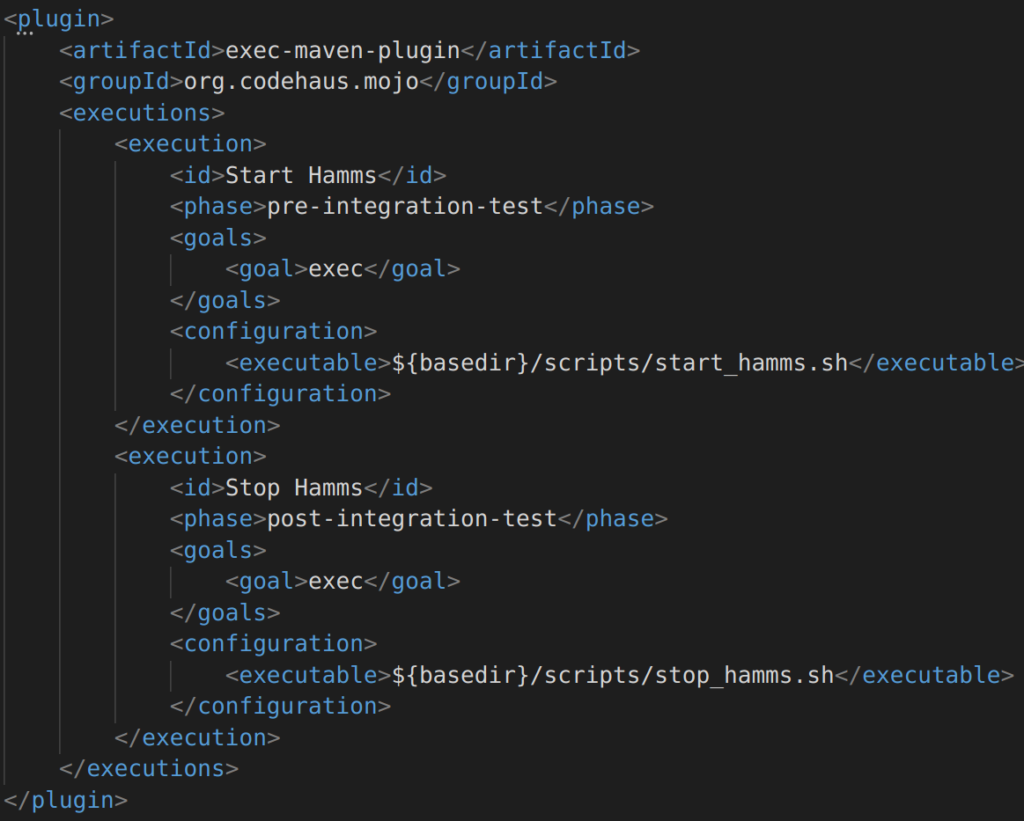Click the first opening goals tag
Viewport: 1024px width, 821px height.
click(218, 238)
